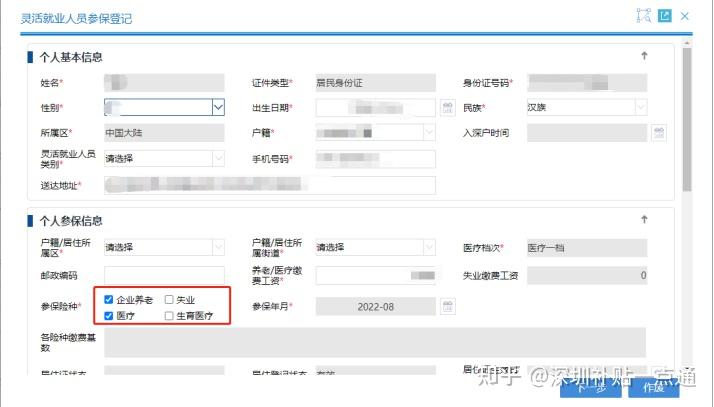This screenshot has width=714, height=407.
Task: Click the 邮政编码 input field
Action: point(164,275)
